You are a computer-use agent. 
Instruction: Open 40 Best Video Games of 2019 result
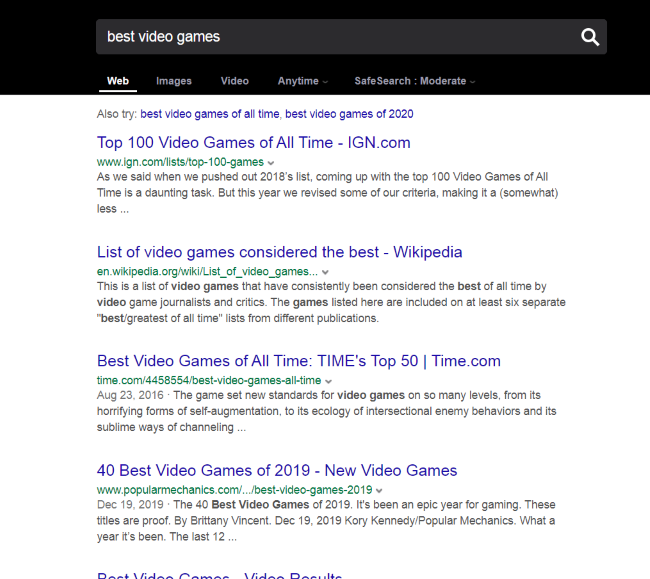point(276,470)
